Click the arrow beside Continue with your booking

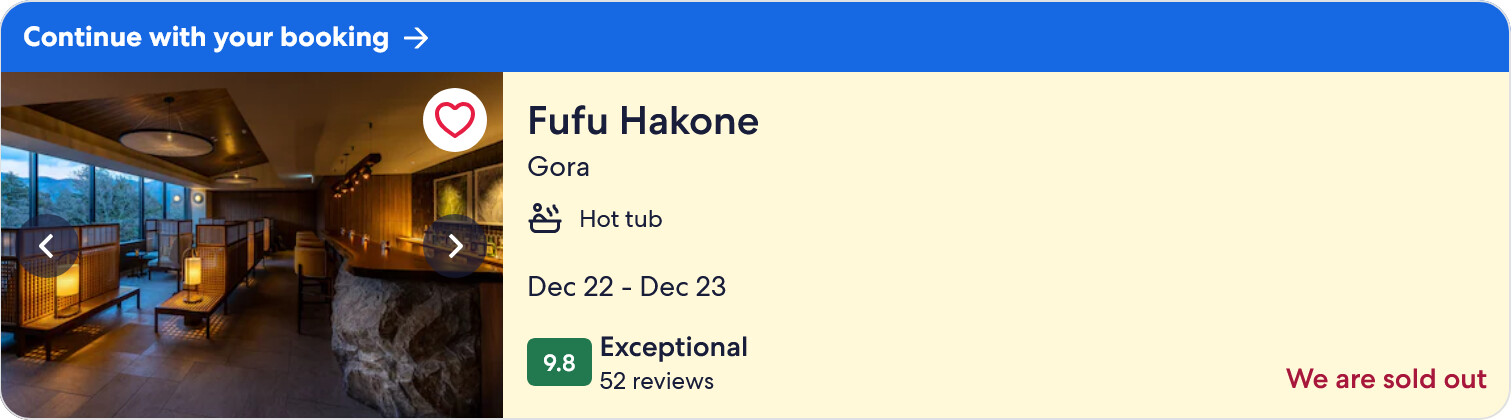coord(416,38)
